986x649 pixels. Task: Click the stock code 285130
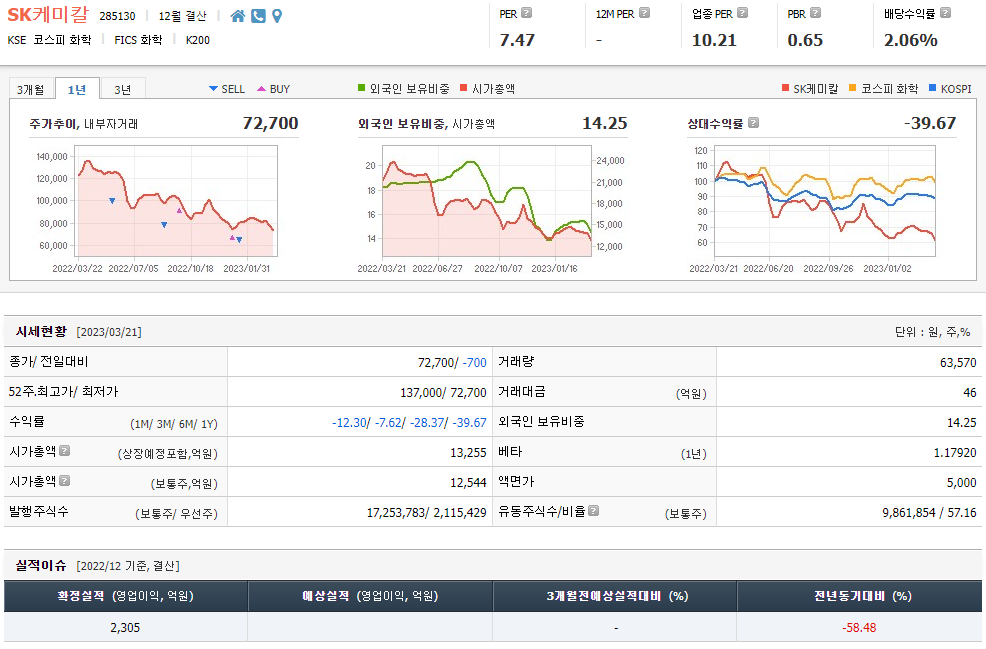pyautogui.click(x=117, y=16)
